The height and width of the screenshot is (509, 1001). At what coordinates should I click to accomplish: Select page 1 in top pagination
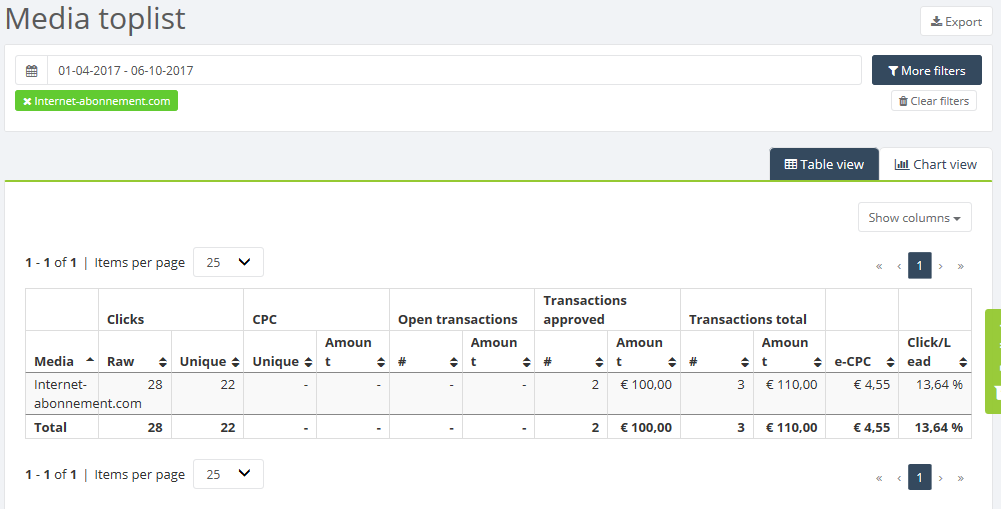(919, 266)
